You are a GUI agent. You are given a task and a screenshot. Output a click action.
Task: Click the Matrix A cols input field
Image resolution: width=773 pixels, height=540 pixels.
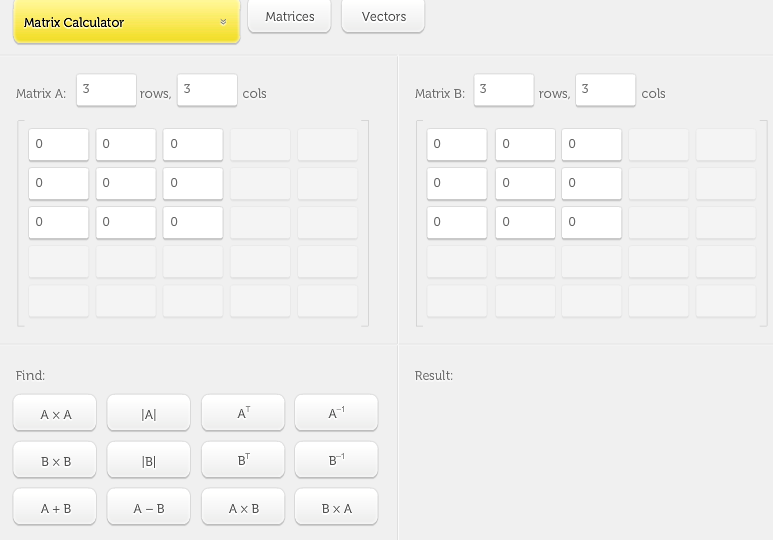point(207,90)
